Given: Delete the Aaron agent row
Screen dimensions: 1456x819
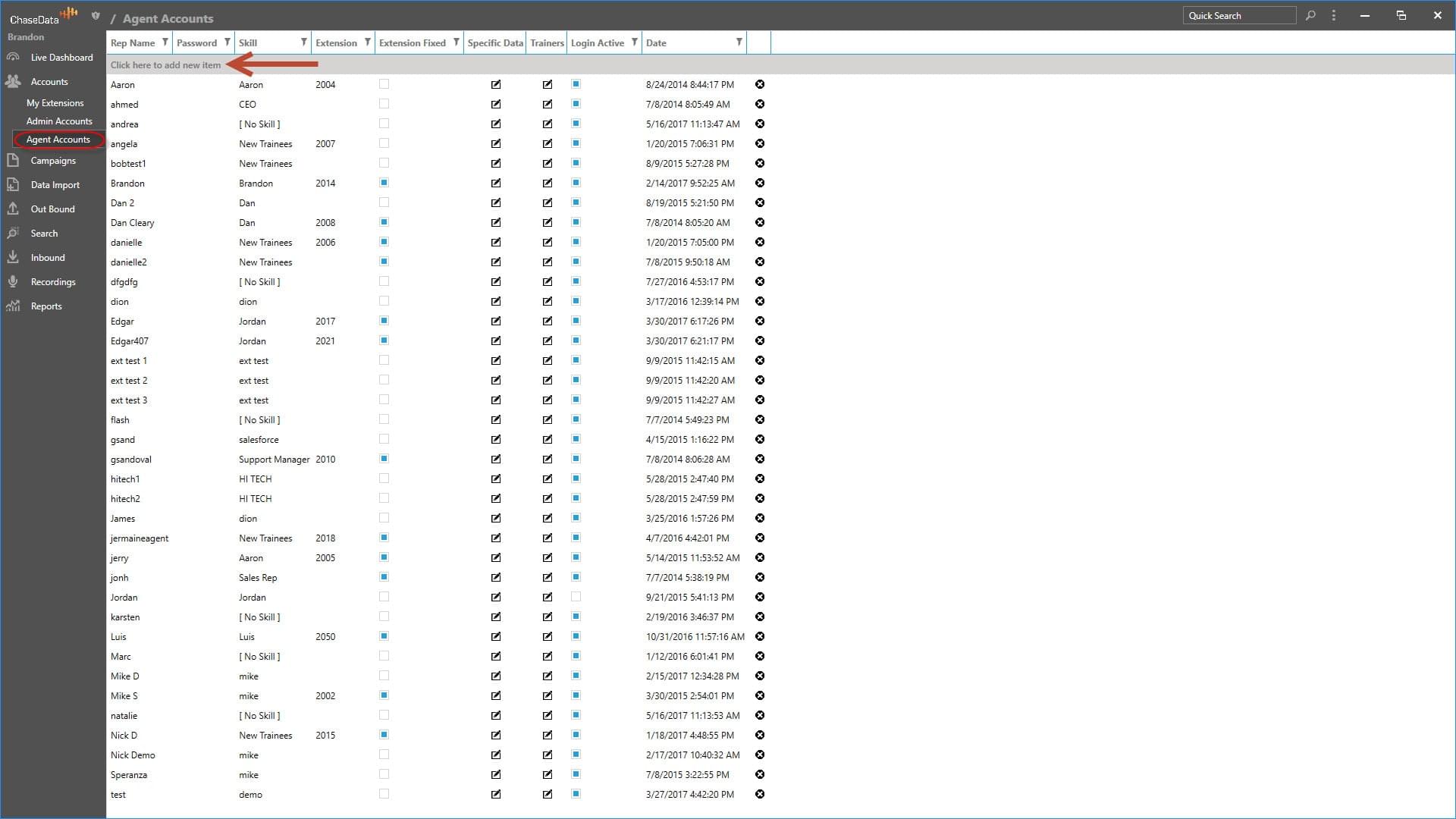Looking at the screenshot, I should (x=760, y=85).
